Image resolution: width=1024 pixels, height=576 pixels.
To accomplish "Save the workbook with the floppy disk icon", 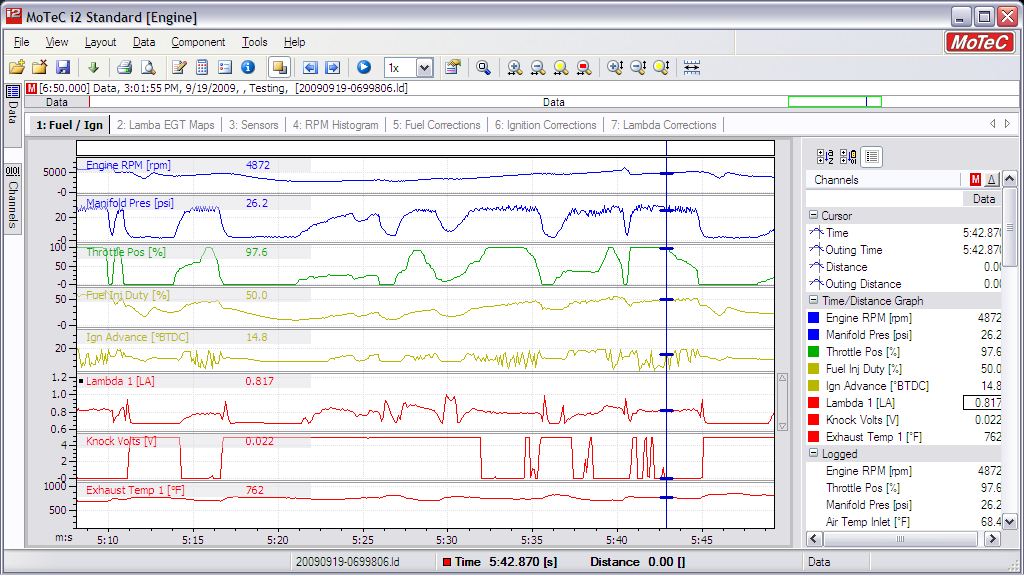I will [x=63, y=67].
